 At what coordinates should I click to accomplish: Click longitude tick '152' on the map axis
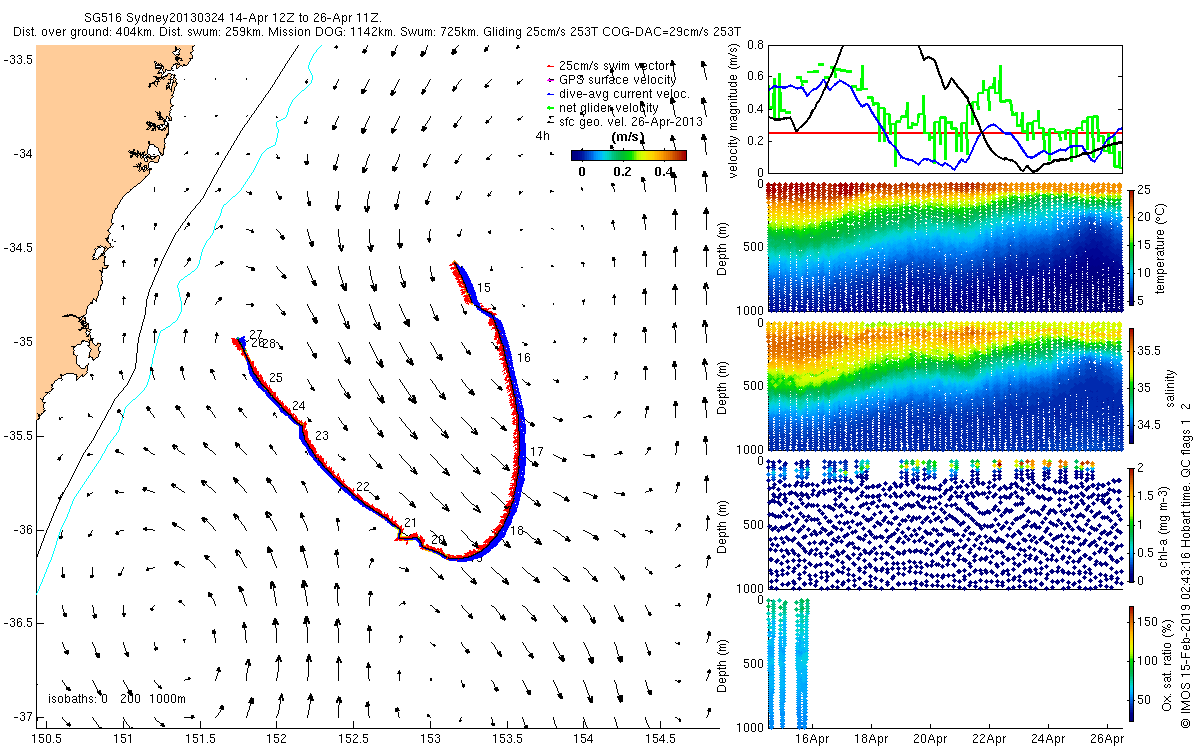277,739
